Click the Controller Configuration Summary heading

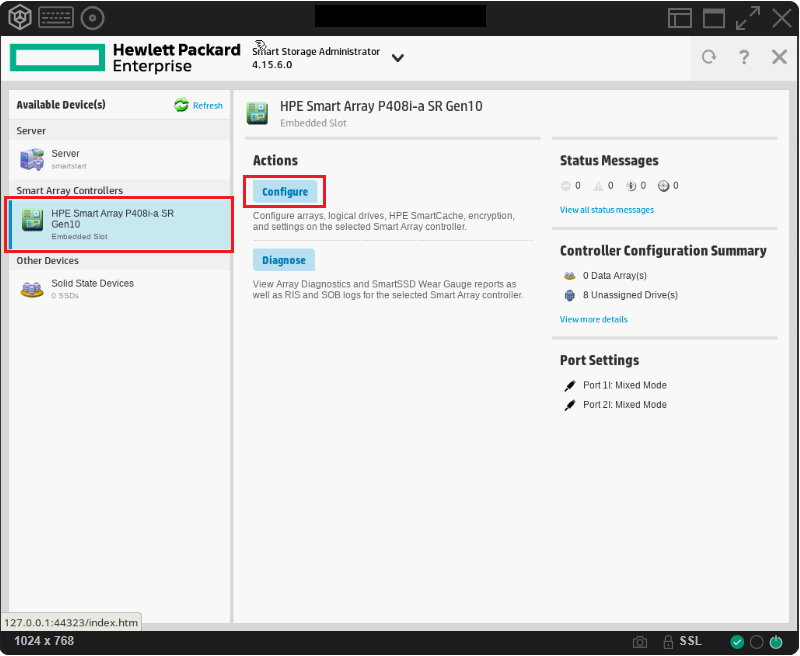pyautogui.click(x=663, y=251)
